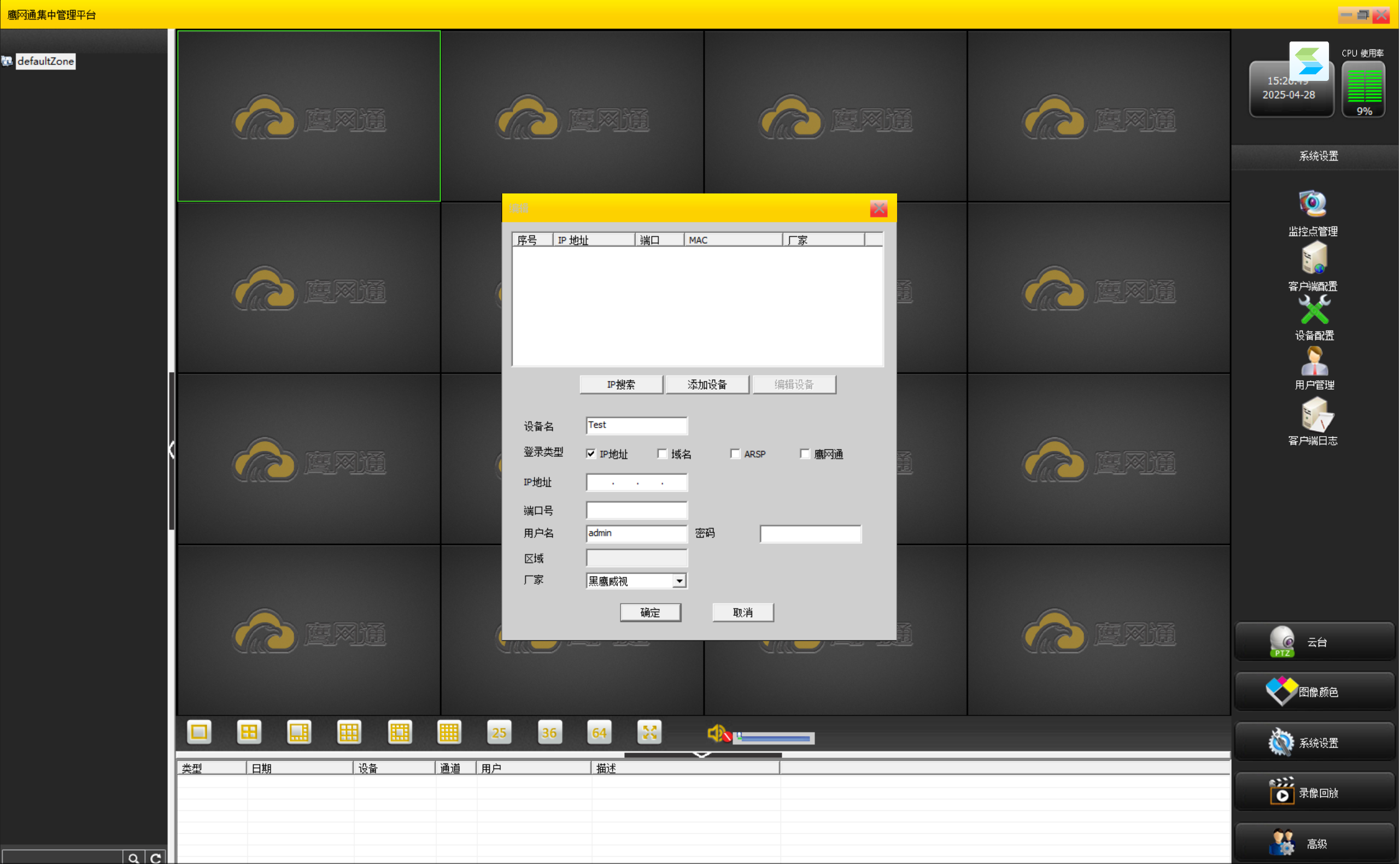Unmute the speaker icon
The width and height of the screenshot is (1400, 864).
[x=719, y=734]
